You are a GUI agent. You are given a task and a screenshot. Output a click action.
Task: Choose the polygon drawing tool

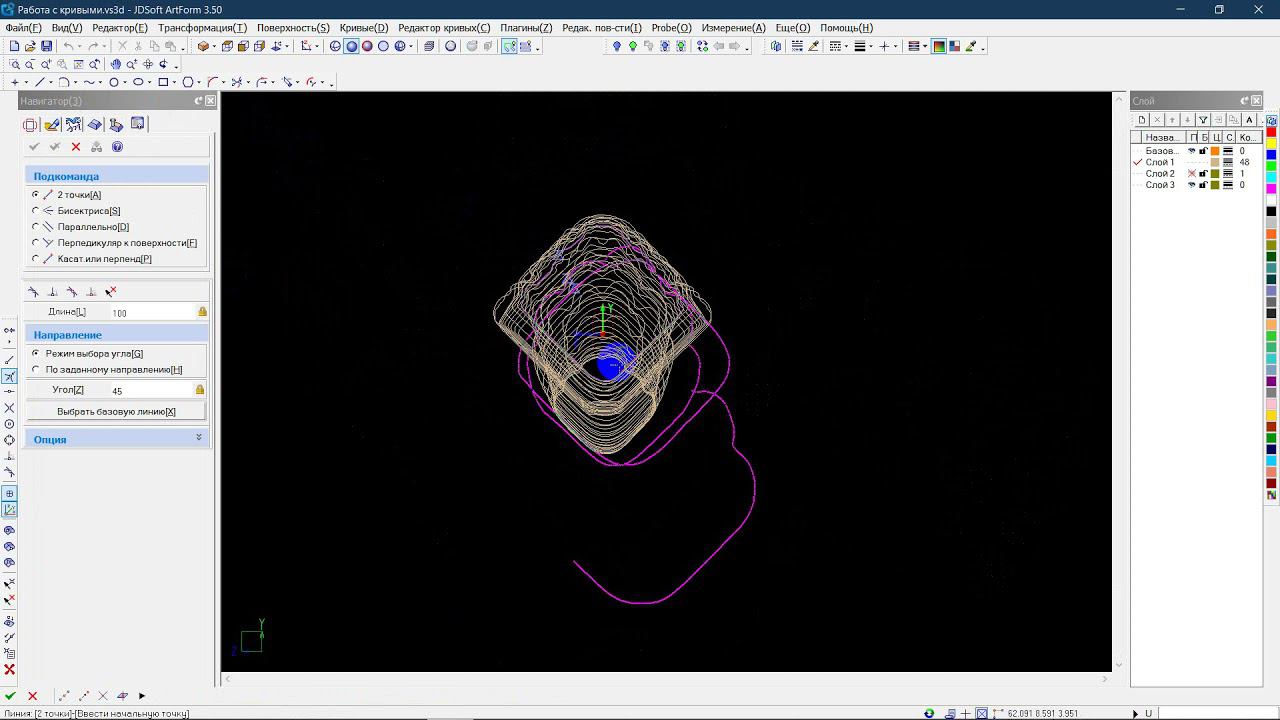[x=187, y=82]
